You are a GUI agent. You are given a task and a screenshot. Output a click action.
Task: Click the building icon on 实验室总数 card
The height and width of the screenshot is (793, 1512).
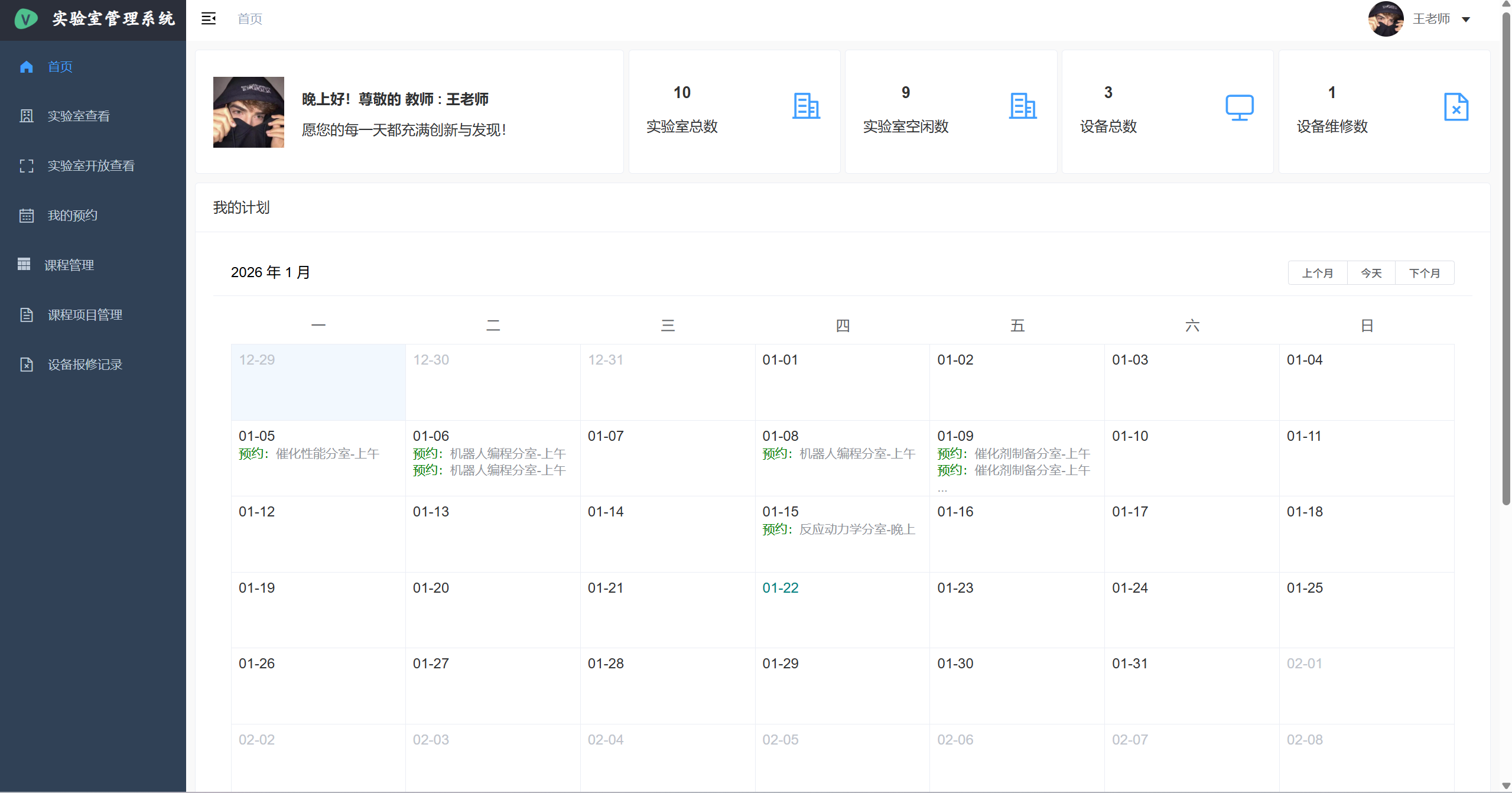pyautogui.click(x=806, y=106)
